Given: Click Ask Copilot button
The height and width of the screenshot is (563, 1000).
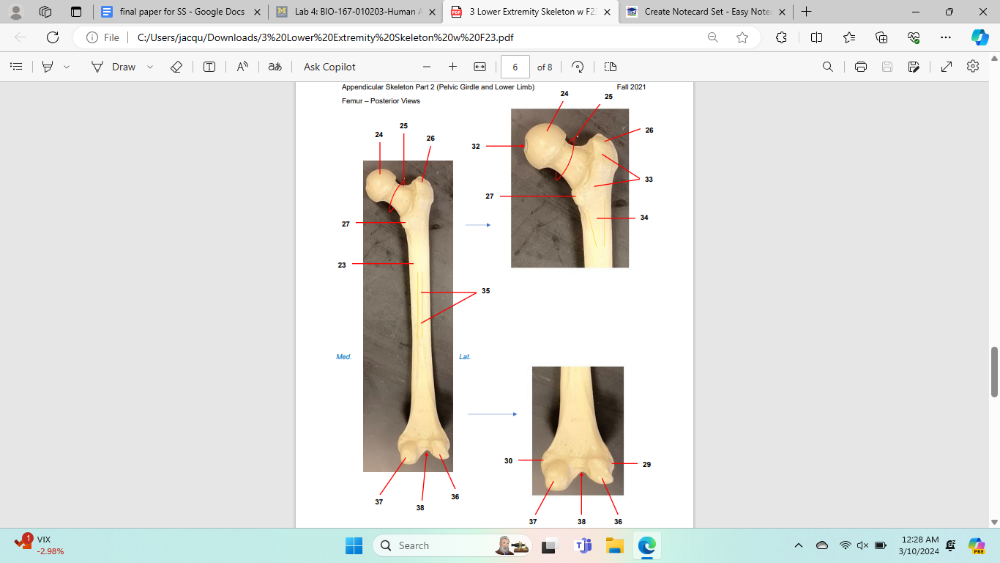Looking at the screenshot, I should pyautogui.click(x=329, y=67).
